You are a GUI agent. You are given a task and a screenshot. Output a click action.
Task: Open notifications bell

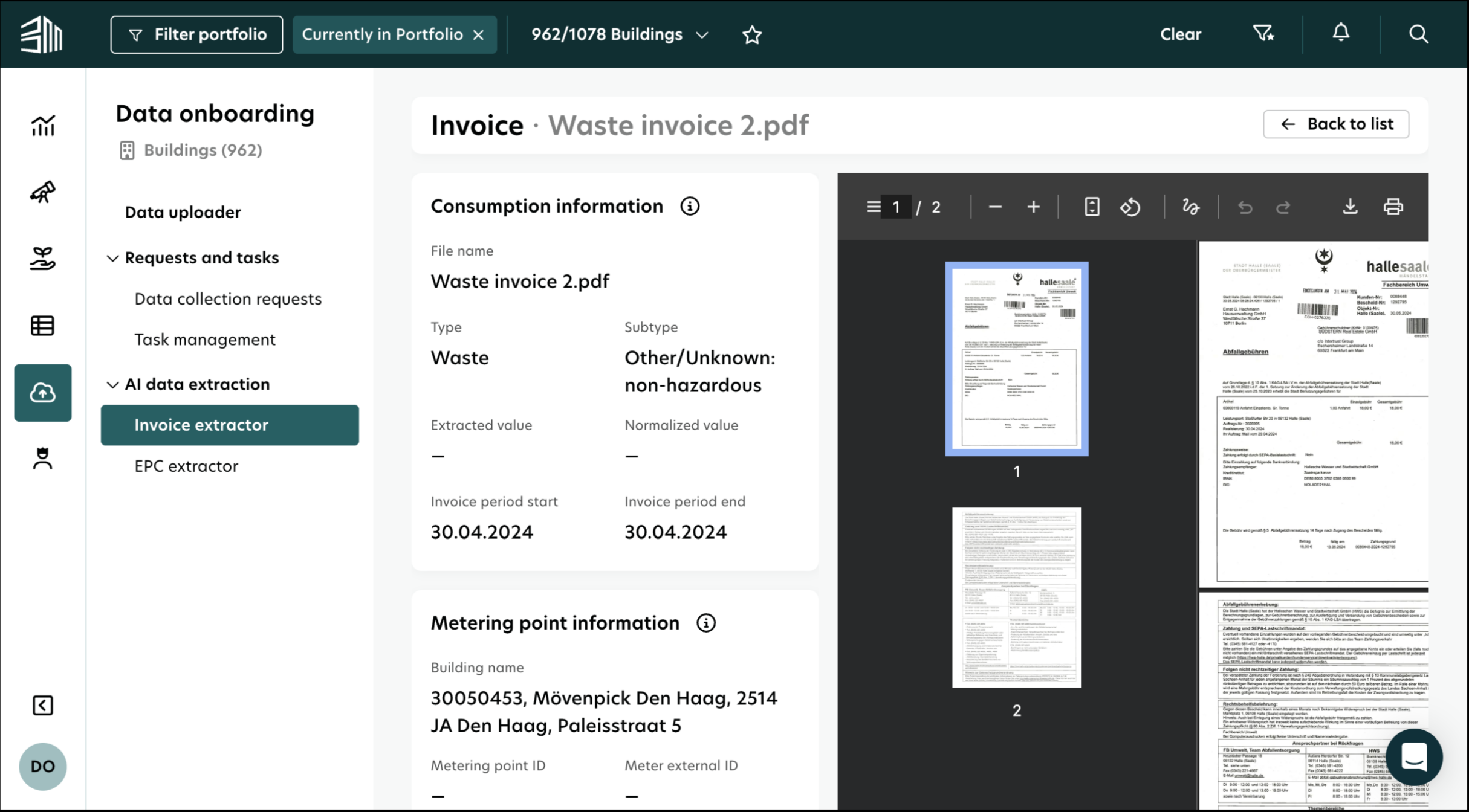(x=1341, y=33)
